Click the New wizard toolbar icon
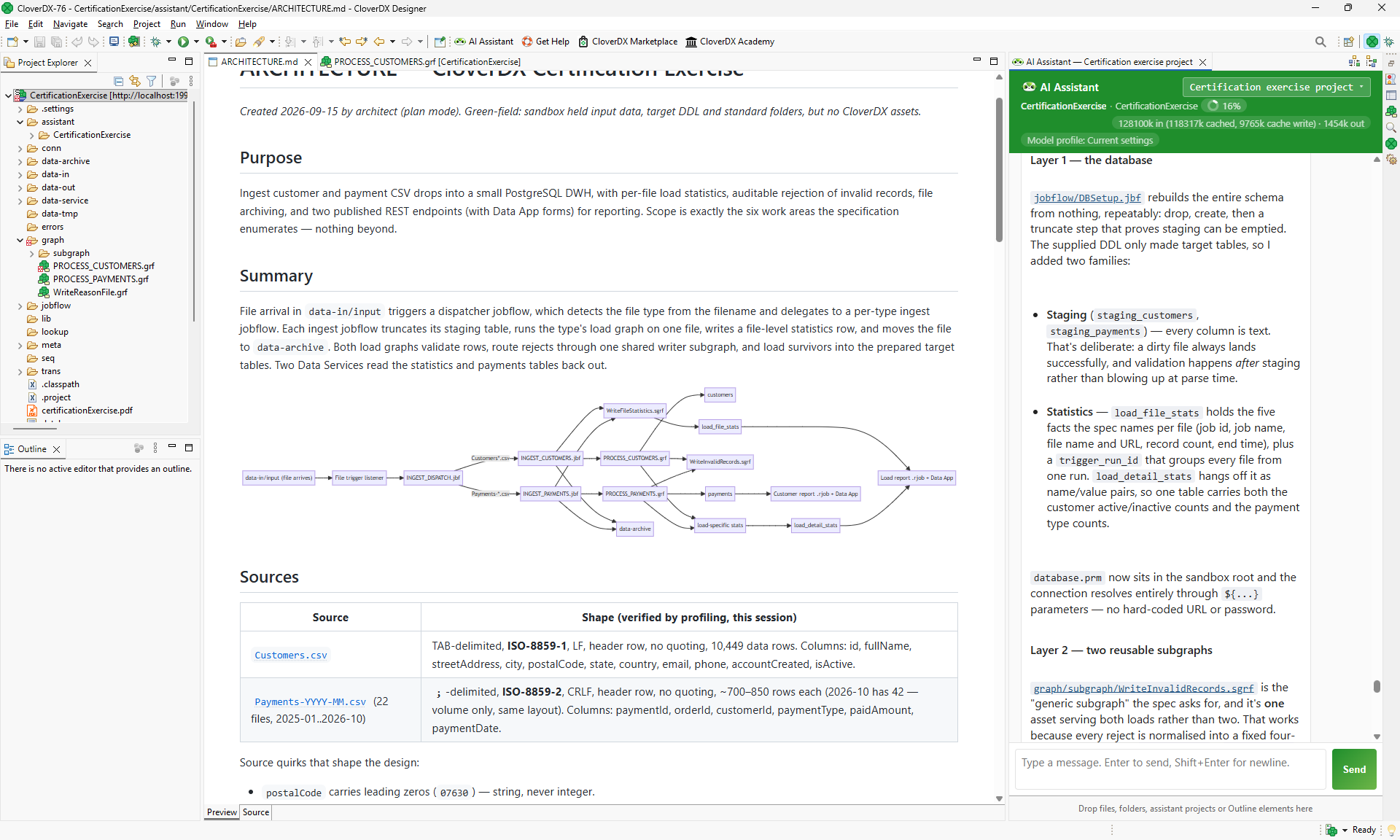Image resolution: width=1400 pixels, height=840 pixels. click(x=12, y=42)
